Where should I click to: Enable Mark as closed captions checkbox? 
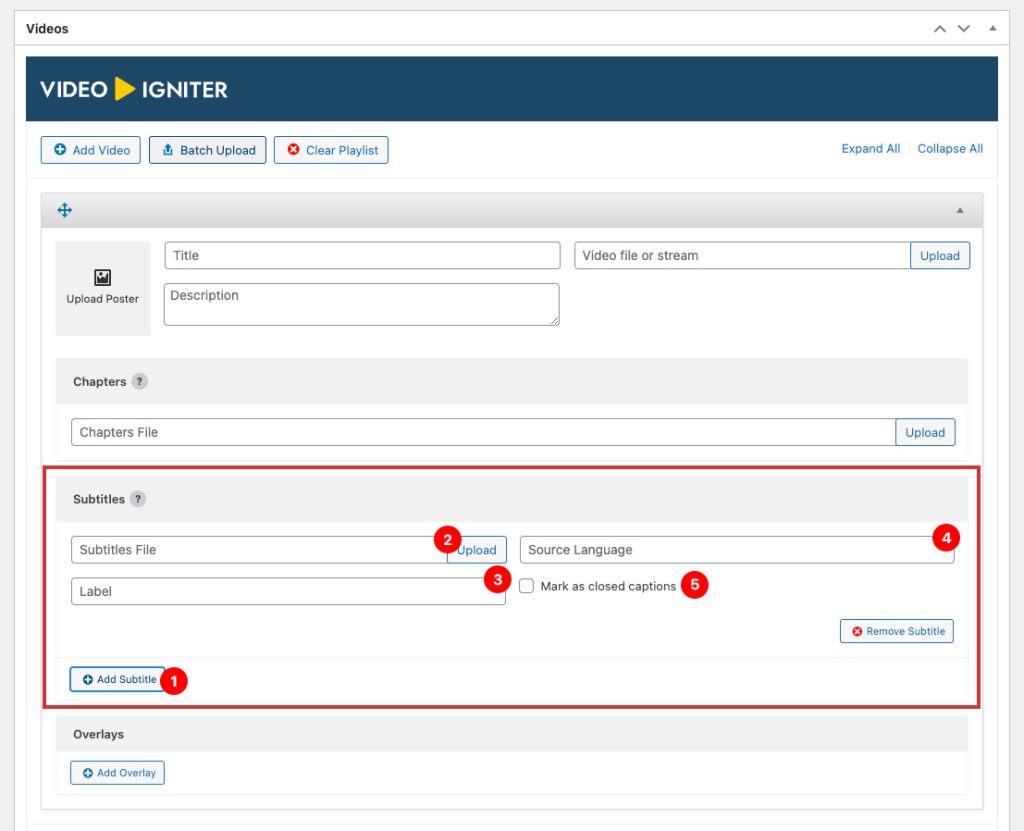(x=527, y=586)
